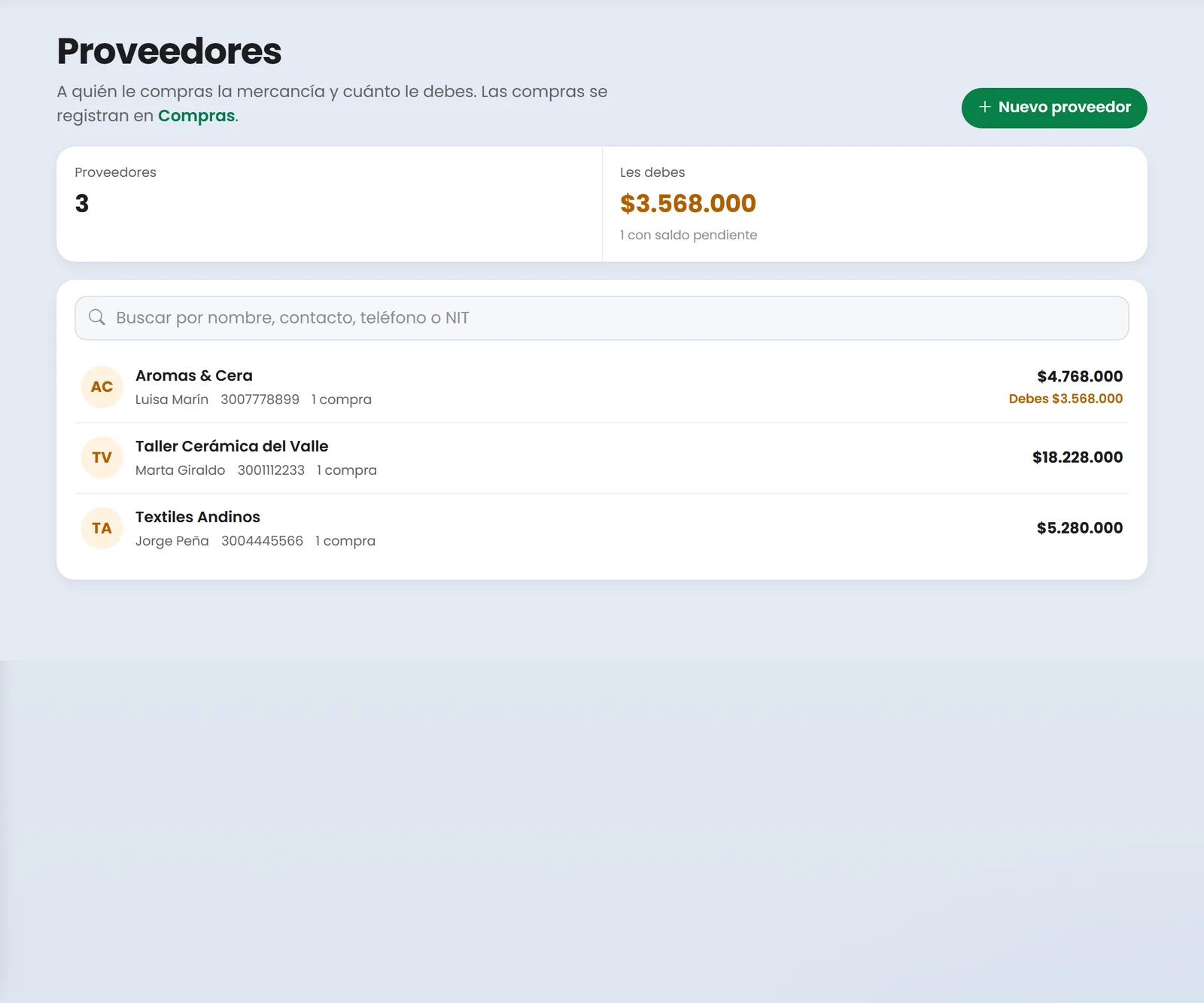
Task: Click contact name Jorge Peña
Action: (172, 541)
